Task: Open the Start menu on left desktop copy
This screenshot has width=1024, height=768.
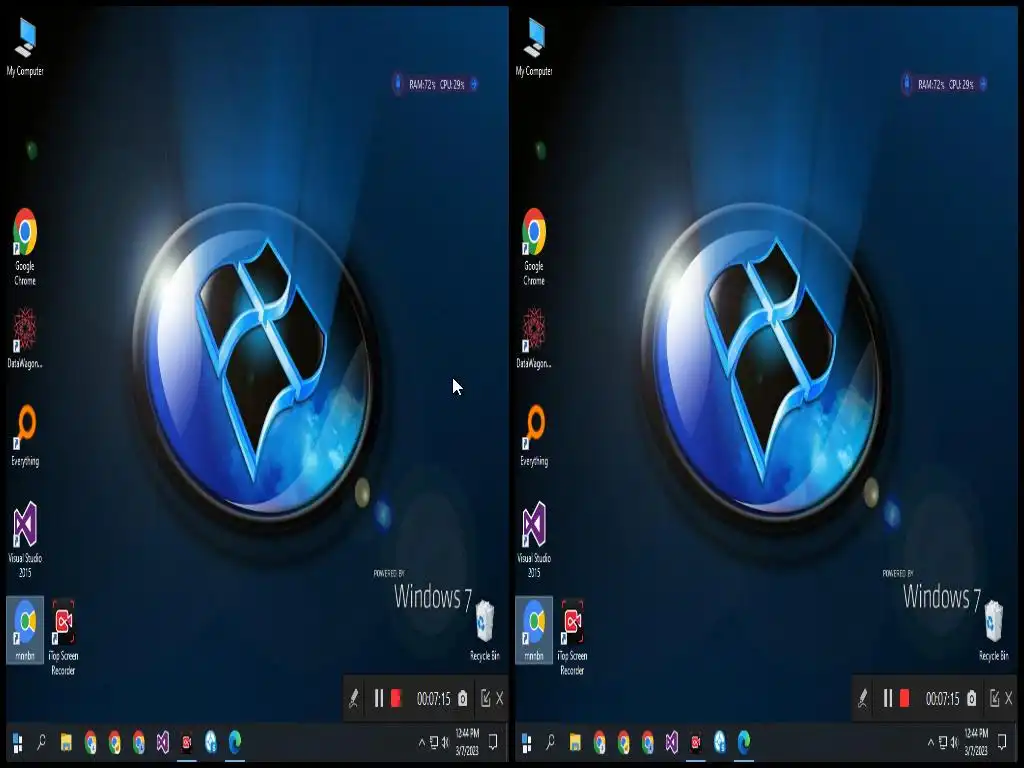Action: click(18, 743)
